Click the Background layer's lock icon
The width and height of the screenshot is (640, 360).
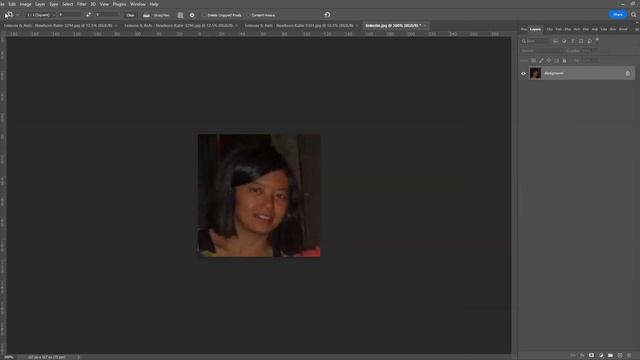point(628,73)
